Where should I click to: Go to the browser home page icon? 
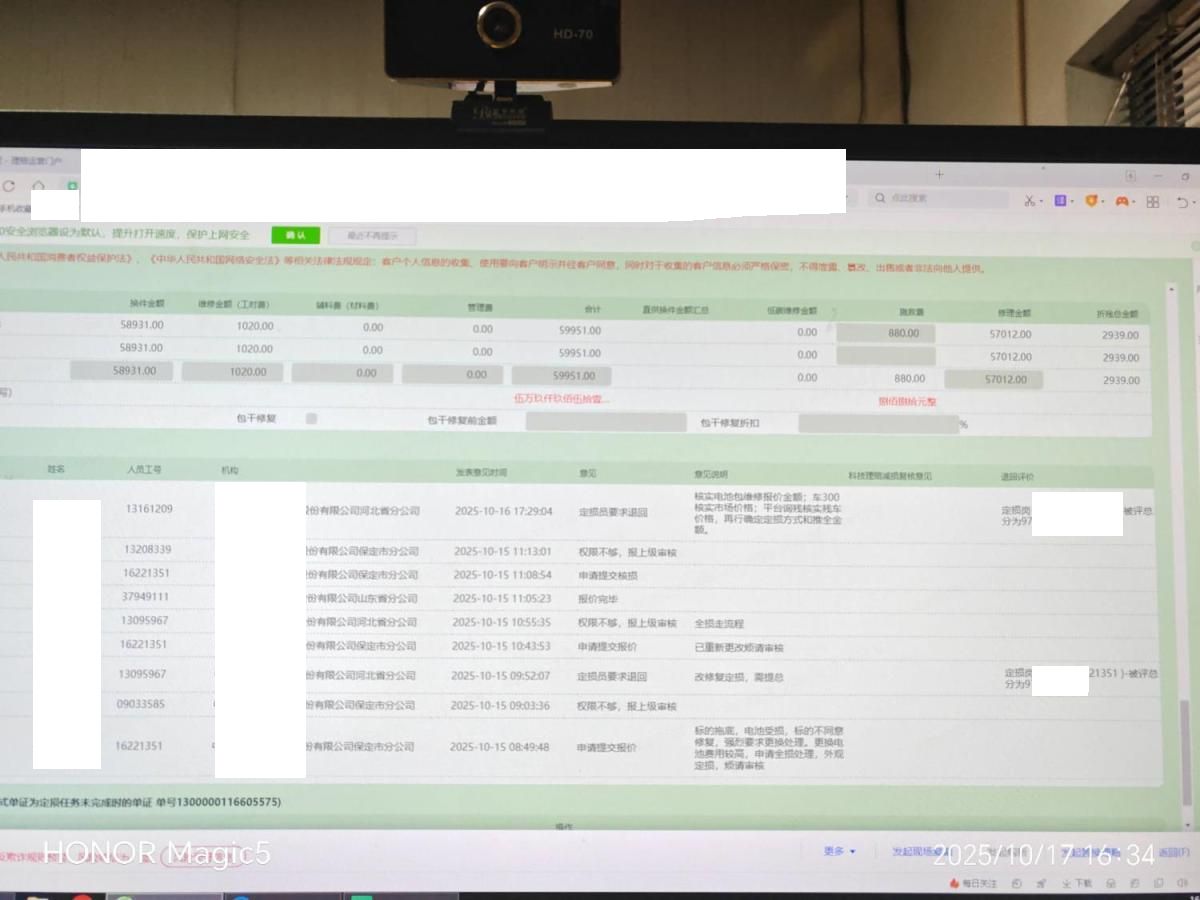tap(38, 186)
